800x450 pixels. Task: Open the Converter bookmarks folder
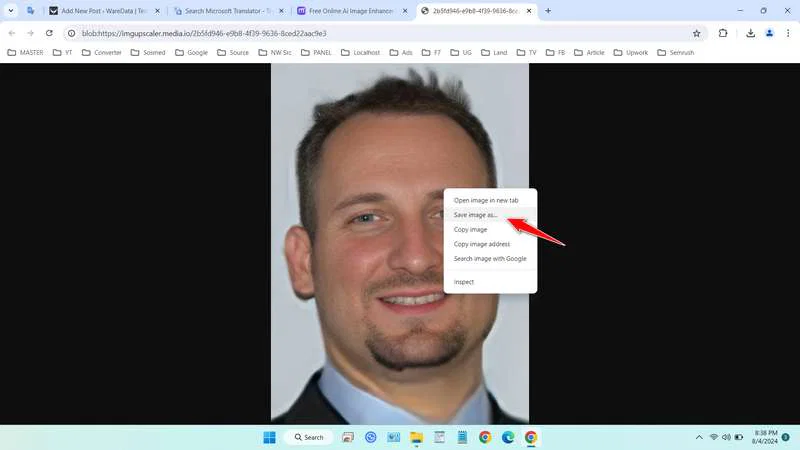(102, 53)
